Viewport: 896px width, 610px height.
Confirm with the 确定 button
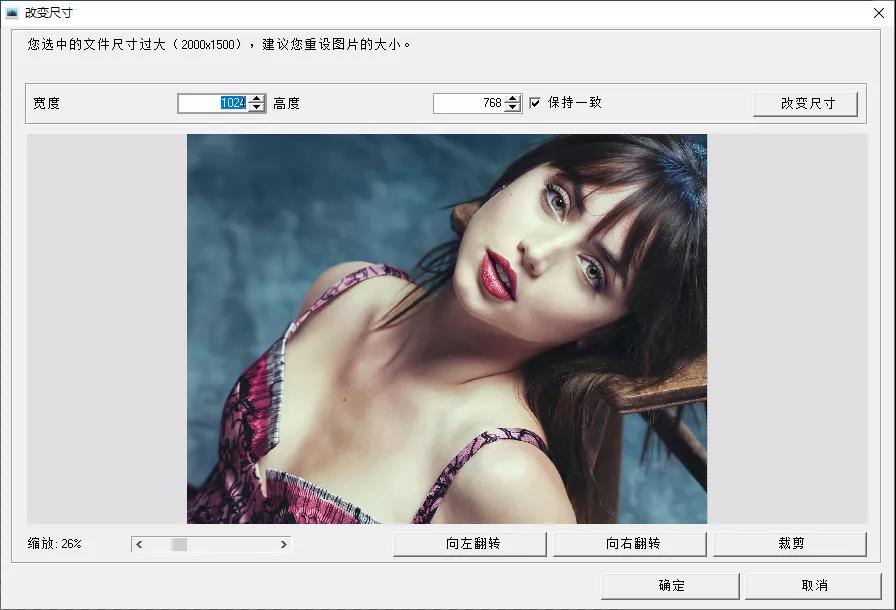pyautogui.click(x=670, y=586)
